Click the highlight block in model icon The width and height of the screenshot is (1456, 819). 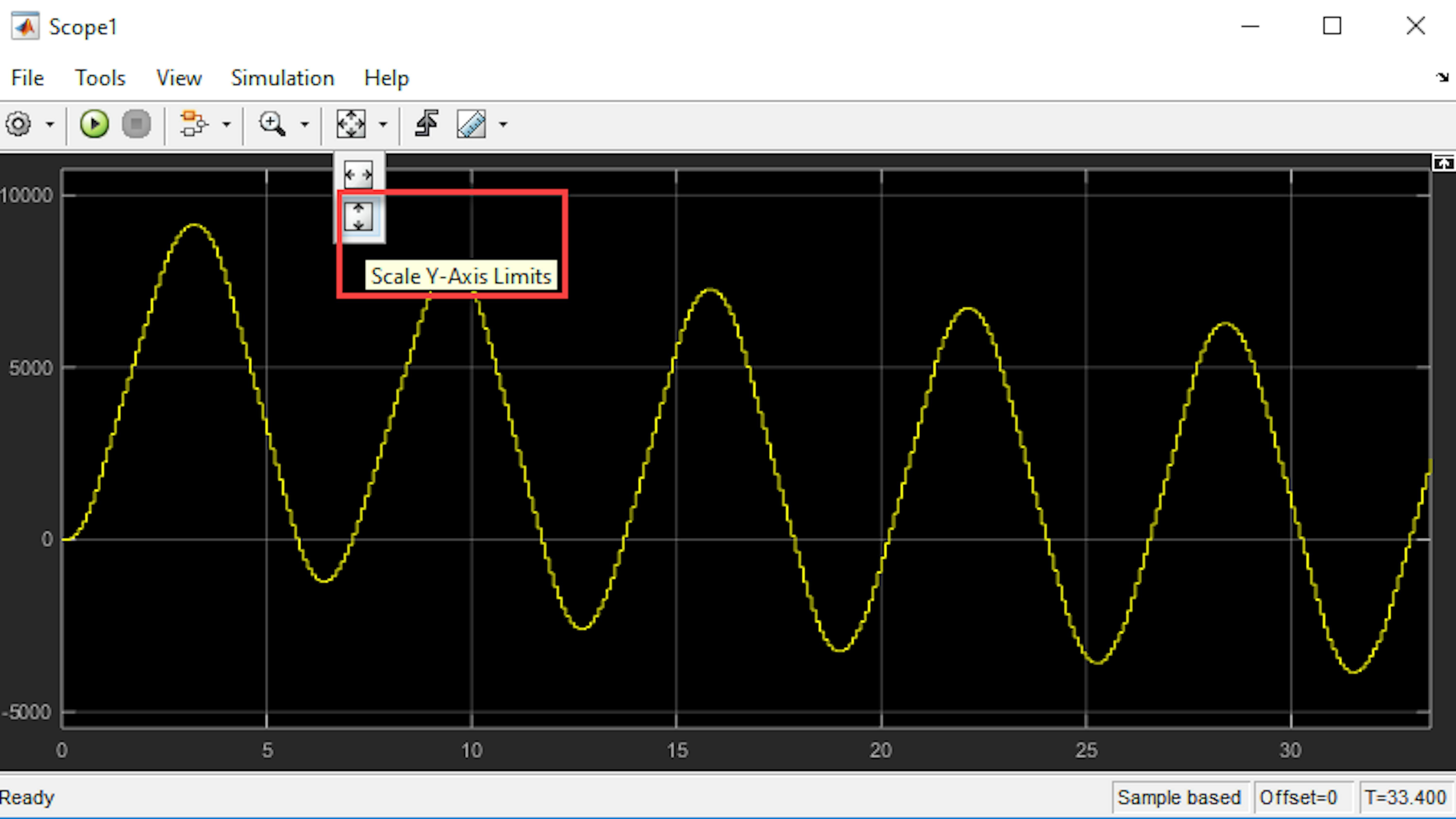pos(193,124)
